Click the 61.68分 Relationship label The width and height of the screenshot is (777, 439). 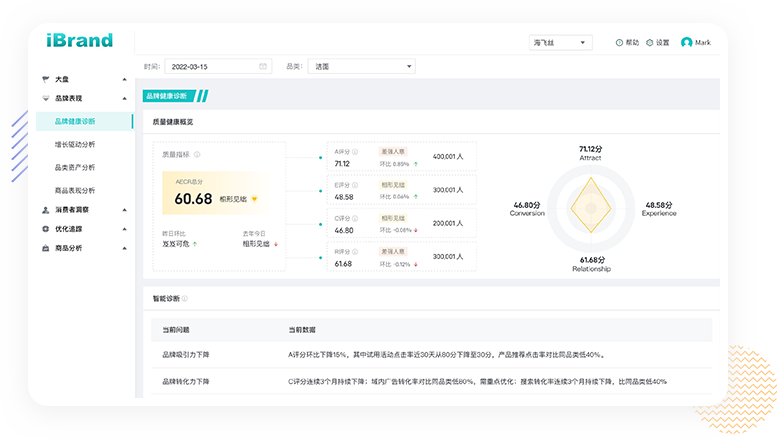click(x=592, y=264)
